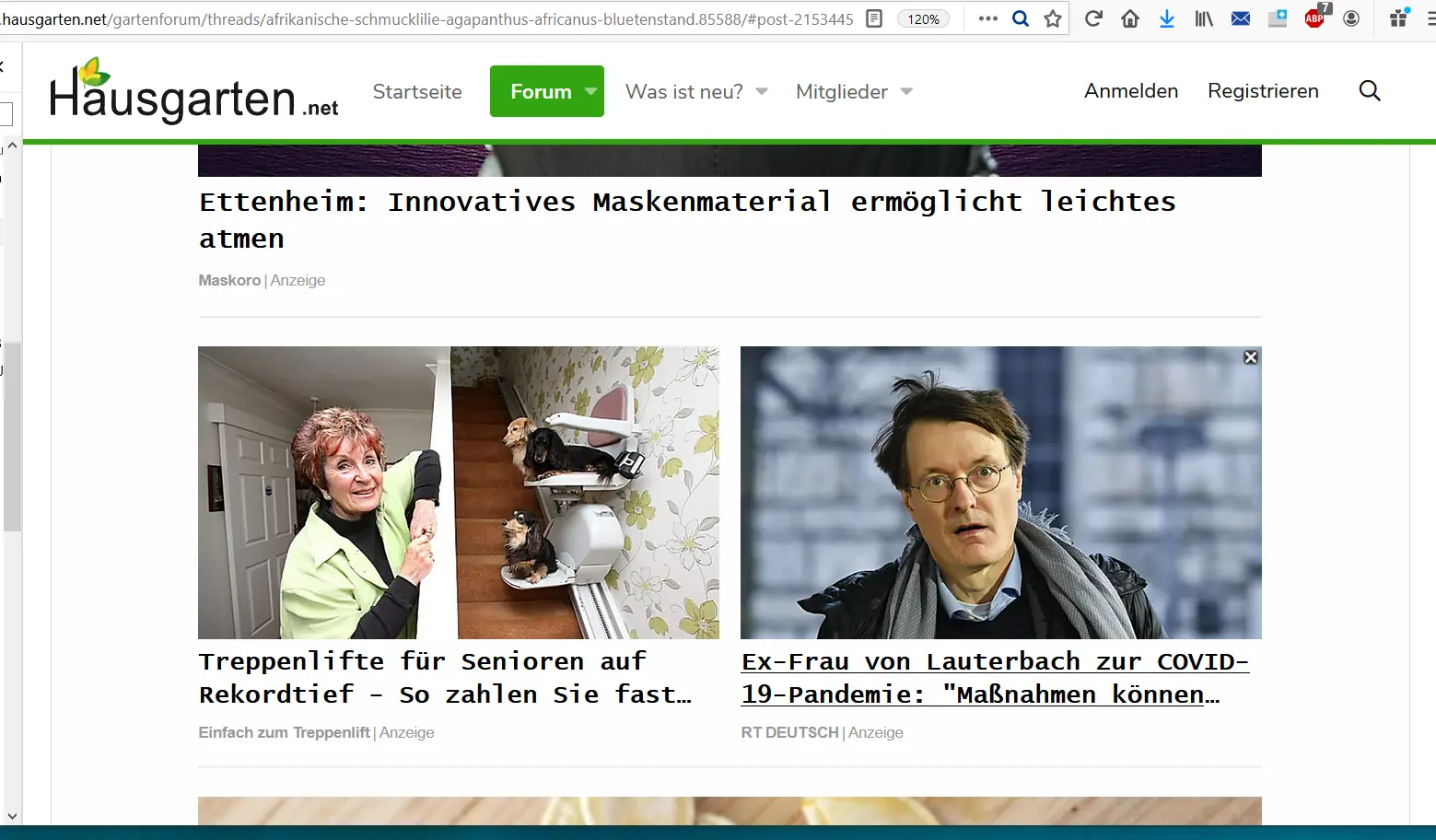Image resolution: width=1436 pixels, height=840 pixels.
Task: Close the Lauterbach ad with X
Action: [1251, 357]
